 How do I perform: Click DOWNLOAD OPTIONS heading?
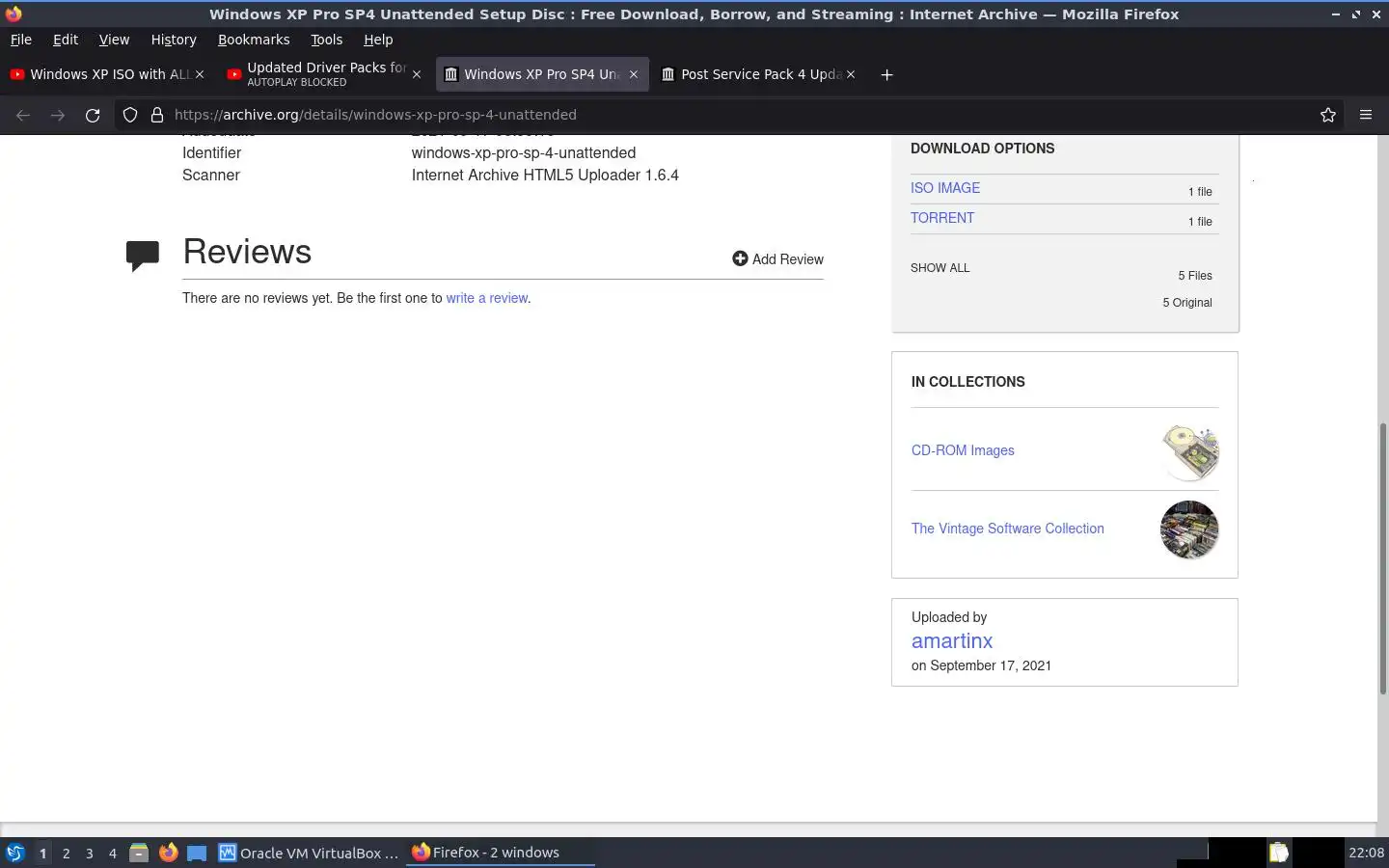point(982,149)
